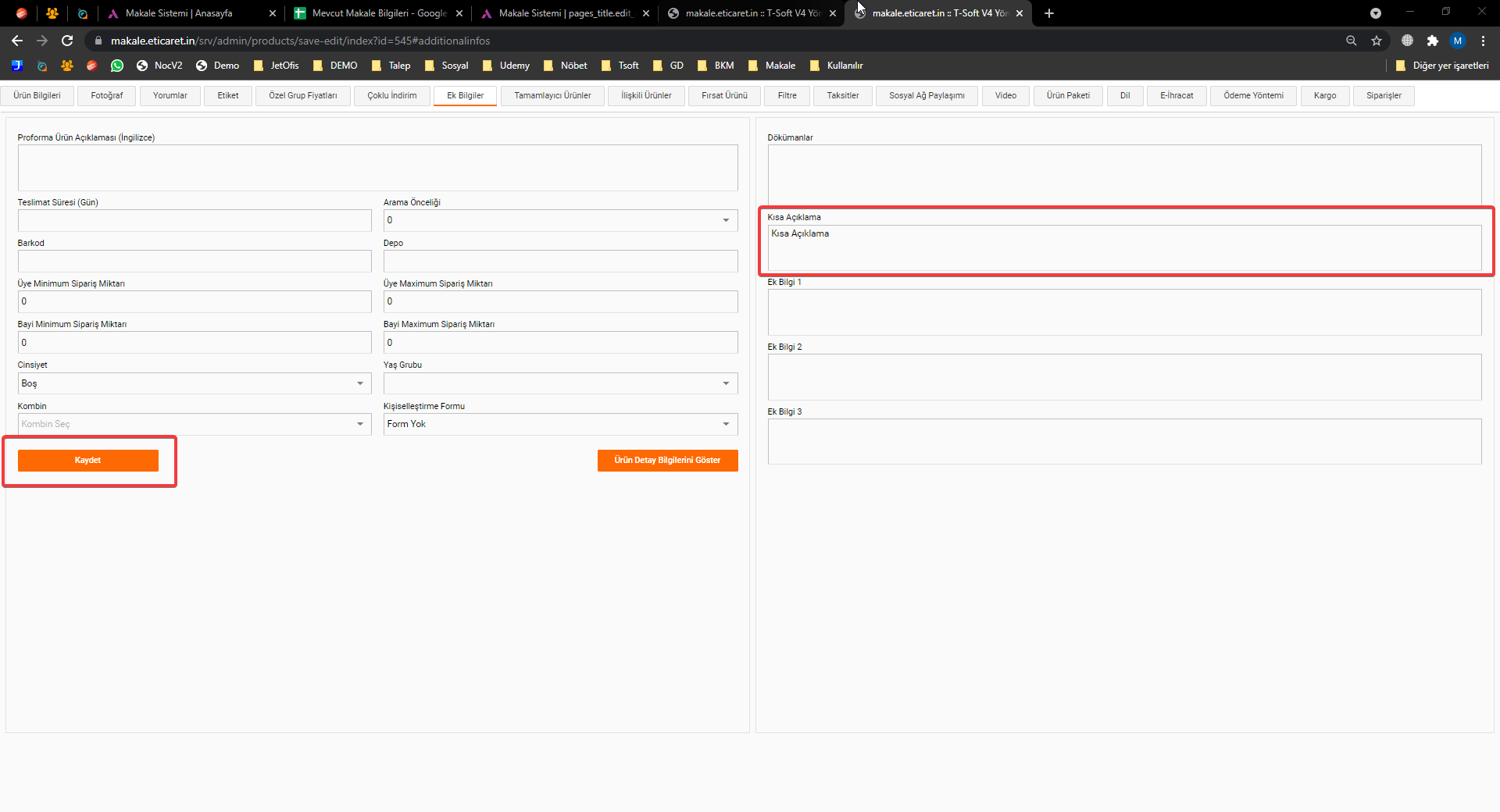Open the Sosyal bookmarks folder
This screenshot has height=812, width=1500.
[x=447, y=66]
